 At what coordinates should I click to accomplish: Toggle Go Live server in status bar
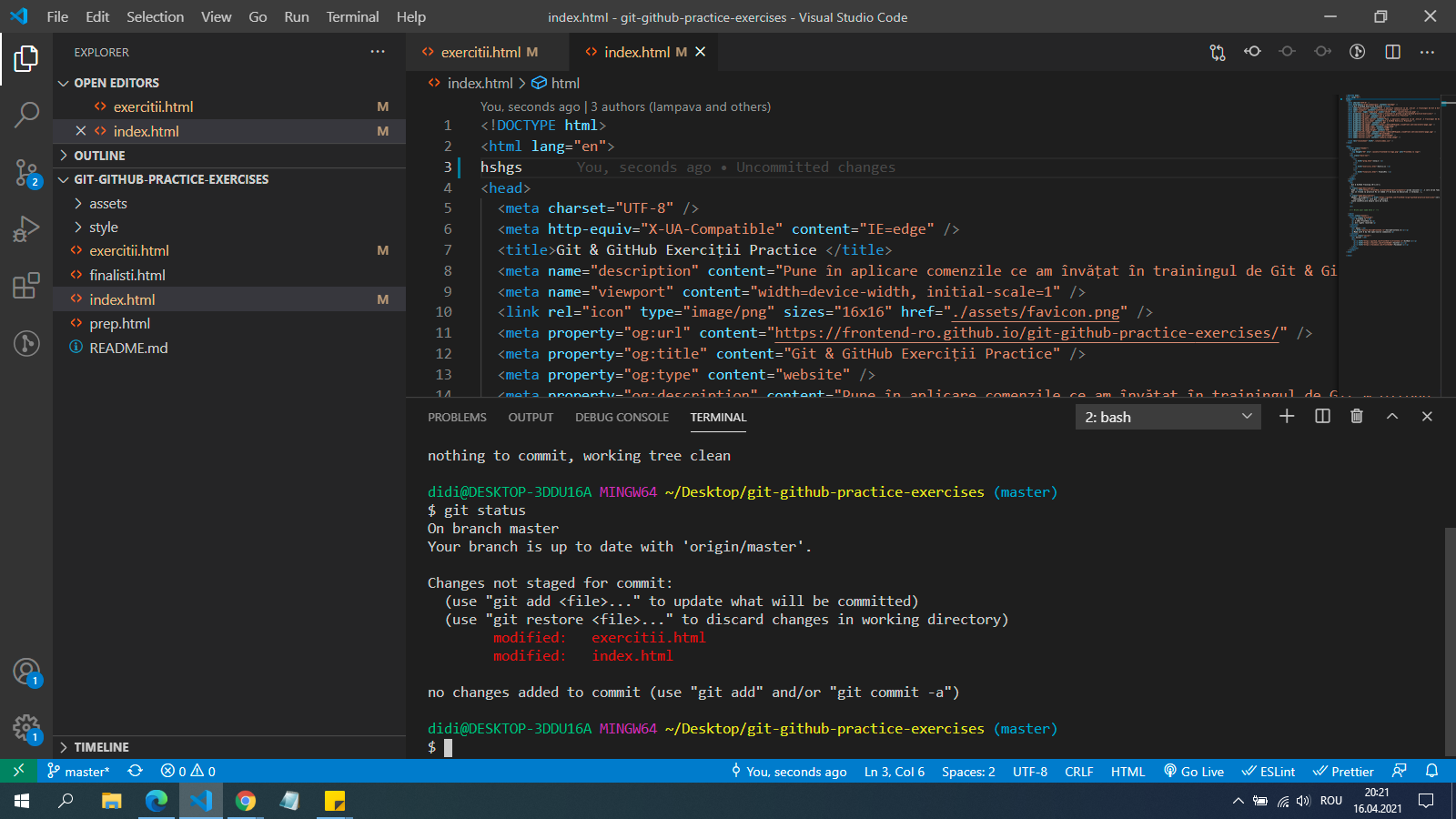tap(1194, 772)
